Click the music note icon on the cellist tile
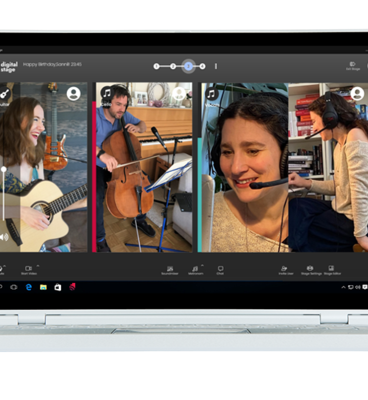This screenshot has width=368, height=400. click(x=107, y=93)
